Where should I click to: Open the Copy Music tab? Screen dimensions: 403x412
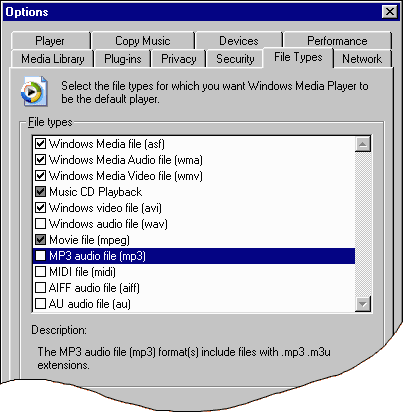click(143, 41)
